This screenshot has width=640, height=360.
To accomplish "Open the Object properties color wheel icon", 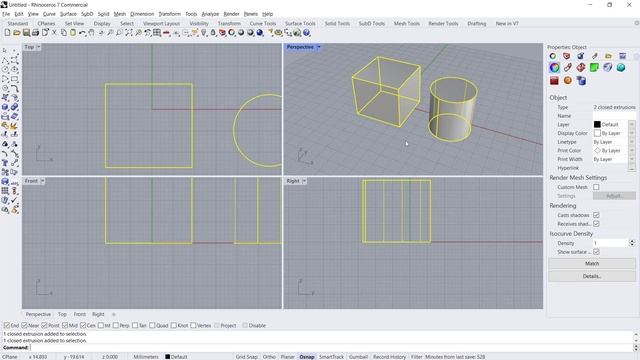I will (554, 68).
